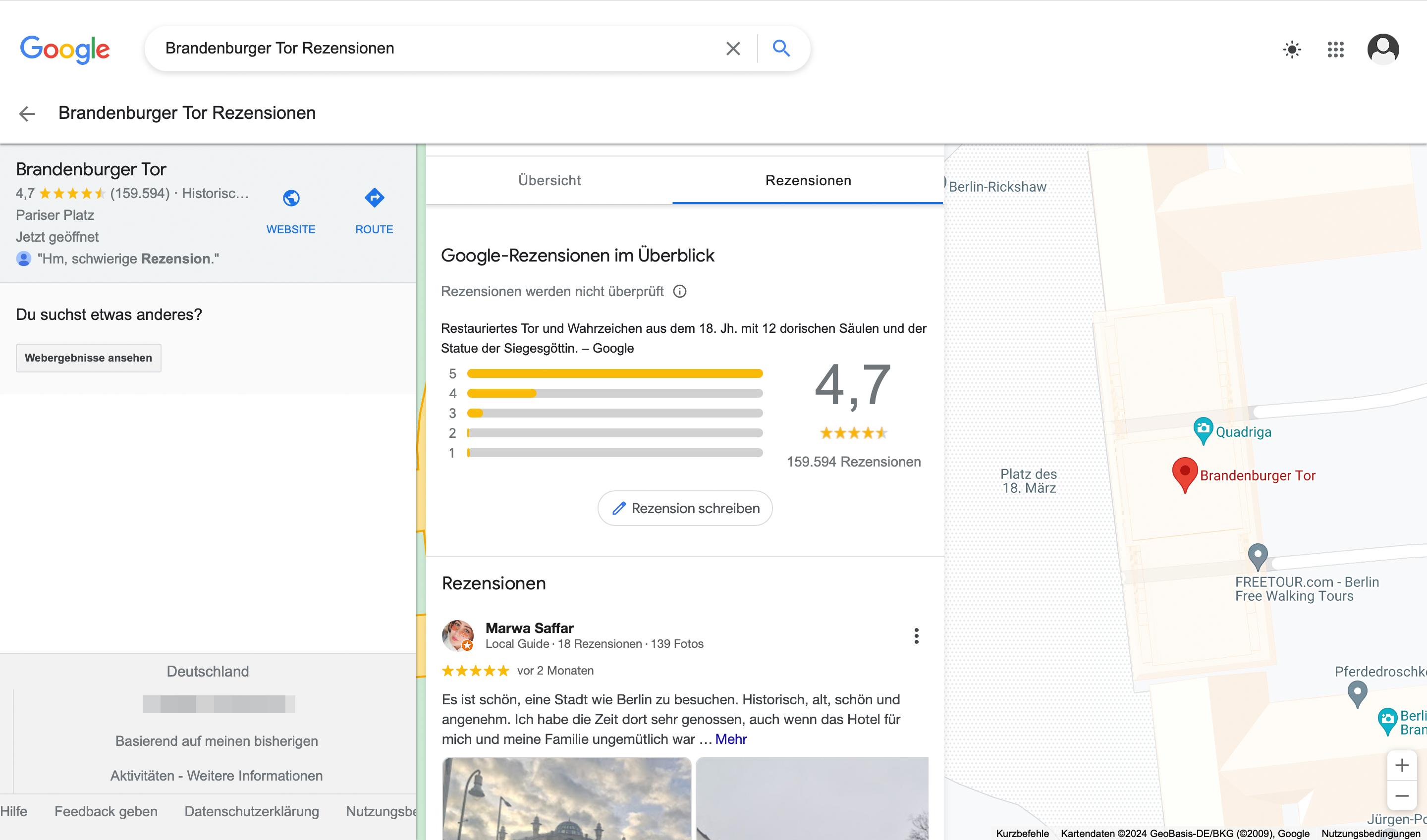The image size is (1427, 840).
Task: Click the 'Kurzbefehle' map link
Action: (1022, 833)
